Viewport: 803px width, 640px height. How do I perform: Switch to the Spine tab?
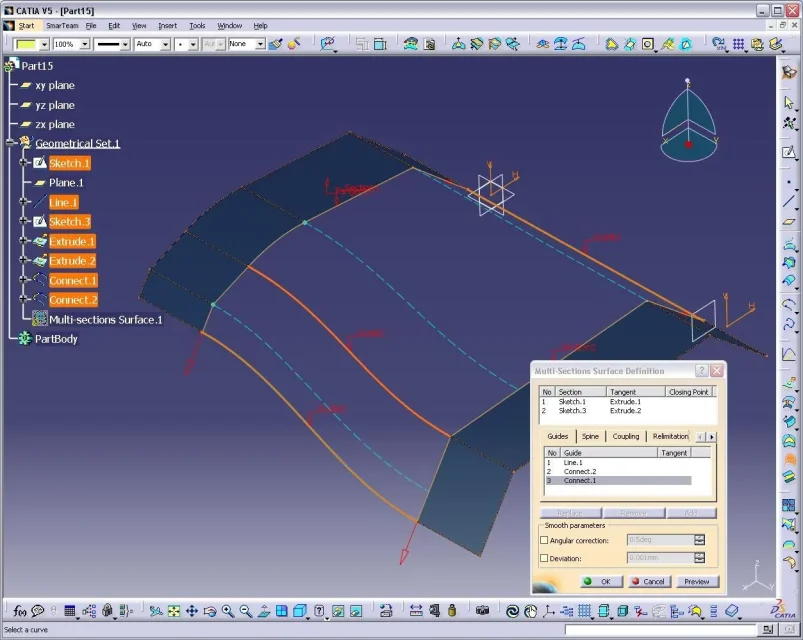(x=590, y=436)
